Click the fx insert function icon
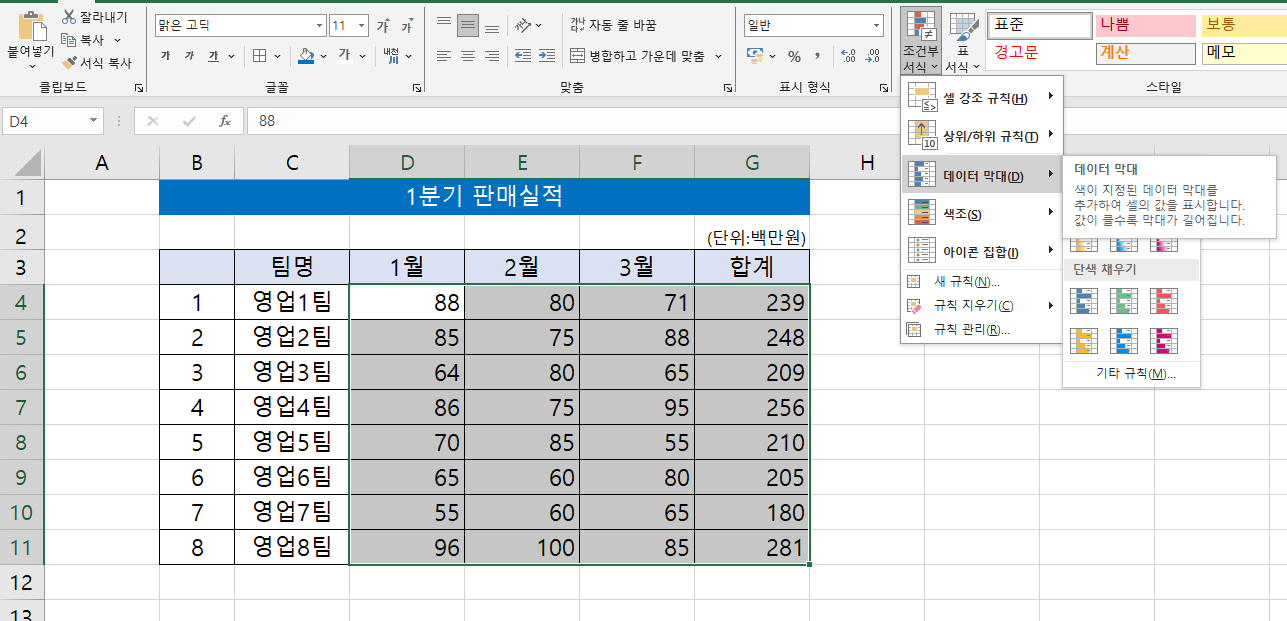The image size is (1287, 621). 225,121
